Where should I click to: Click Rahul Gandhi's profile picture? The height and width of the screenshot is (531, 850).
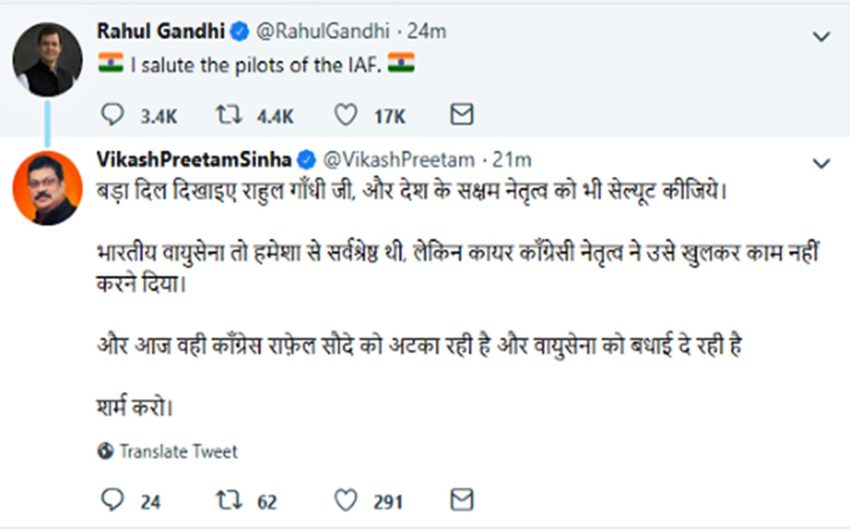47,59
